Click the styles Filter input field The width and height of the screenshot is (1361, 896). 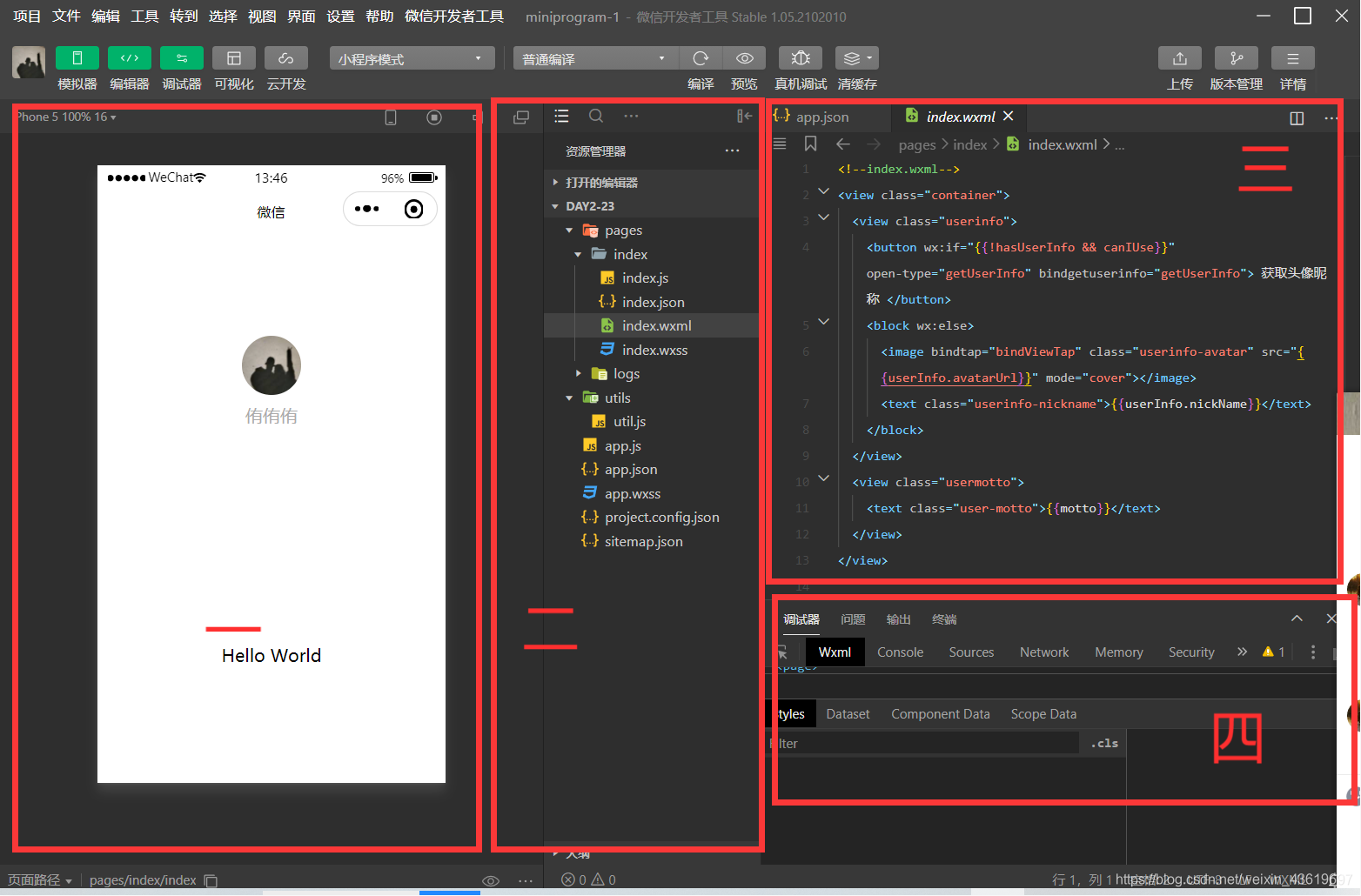pos(924,744)
